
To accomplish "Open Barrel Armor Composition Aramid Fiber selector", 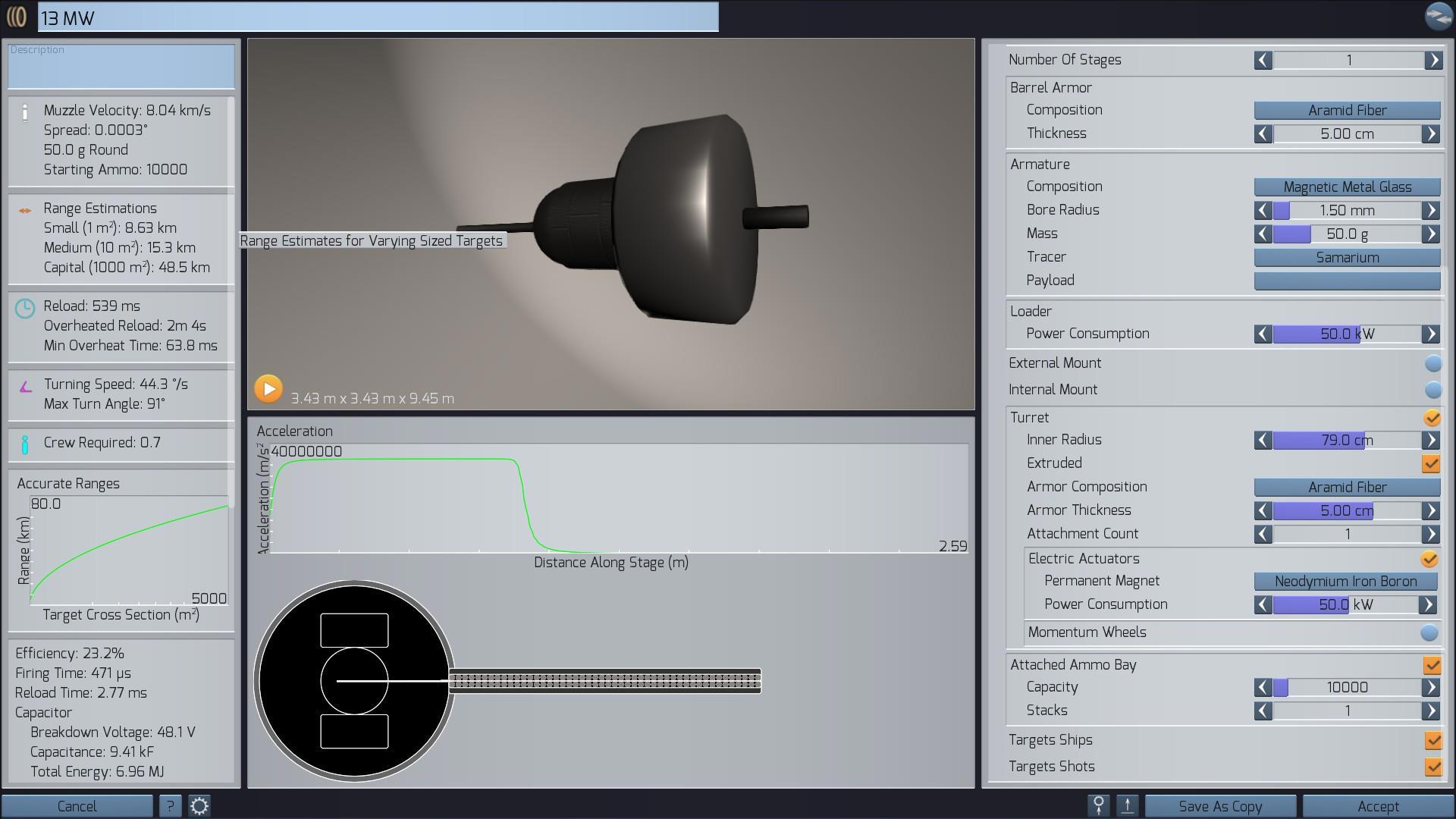I will tap(1347, 111).
